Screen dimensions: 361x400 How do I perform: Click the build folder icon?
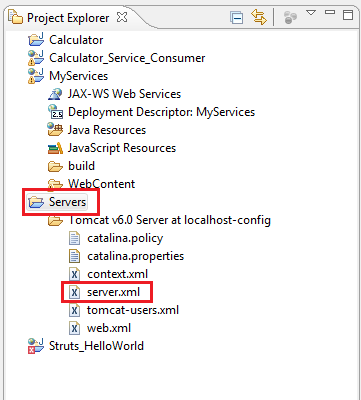[55, 166]
